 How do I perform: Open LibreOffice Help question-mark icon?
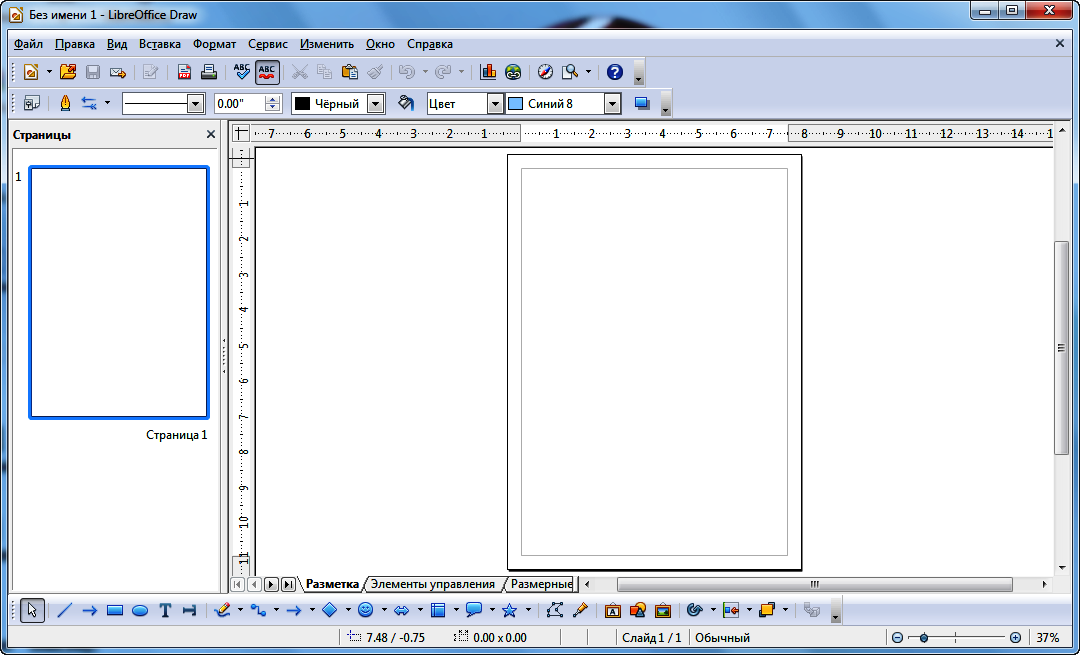615,72
